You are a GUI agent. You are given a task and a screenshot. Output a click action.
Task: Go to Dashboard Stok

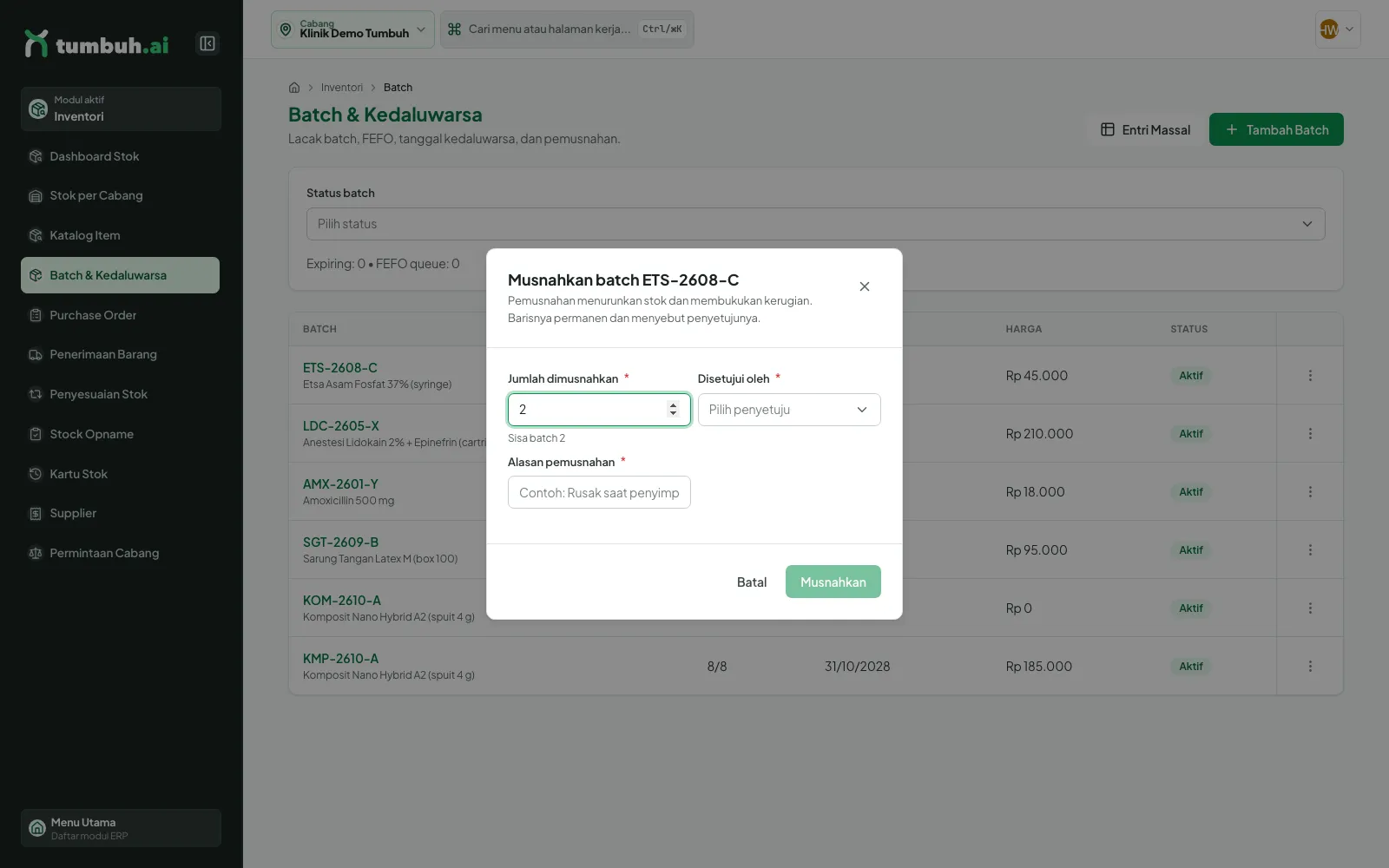click(x=120, y=156)
